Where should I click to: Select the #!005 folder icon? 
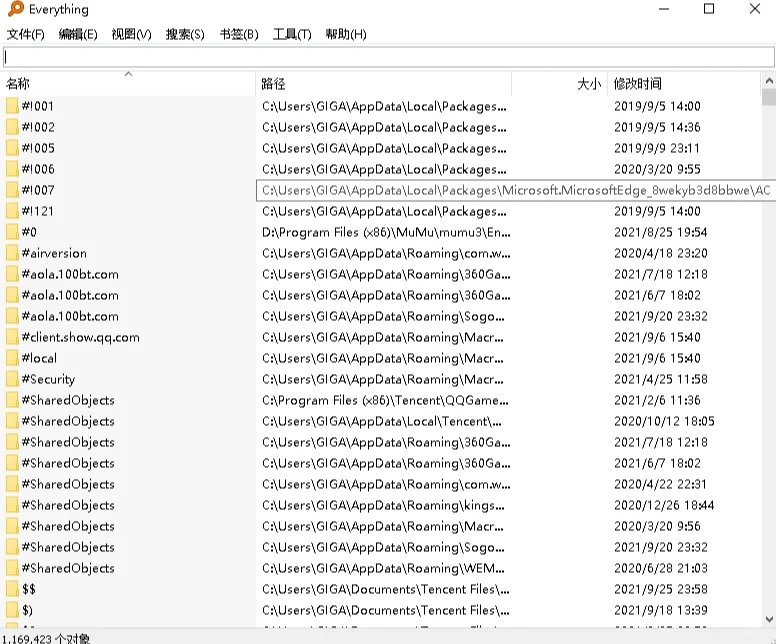tap(12, 148)
